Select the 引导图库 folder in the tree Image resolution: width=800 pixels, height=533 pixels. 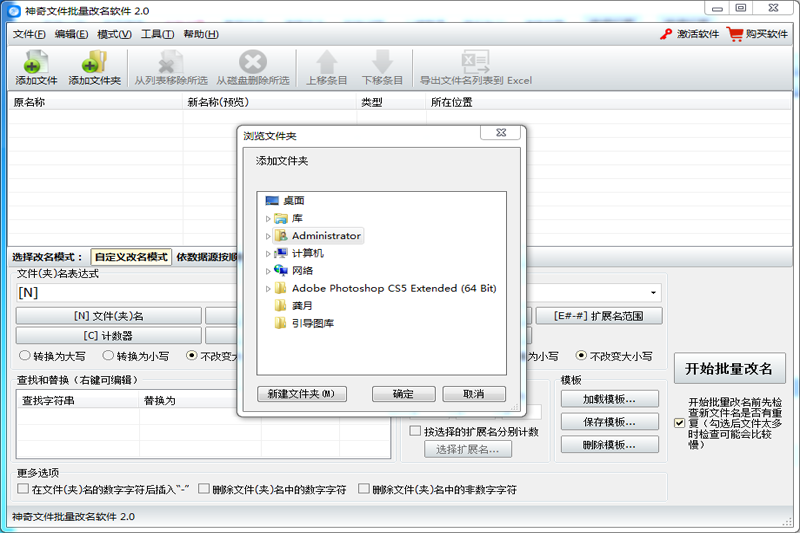pos(282,323)
